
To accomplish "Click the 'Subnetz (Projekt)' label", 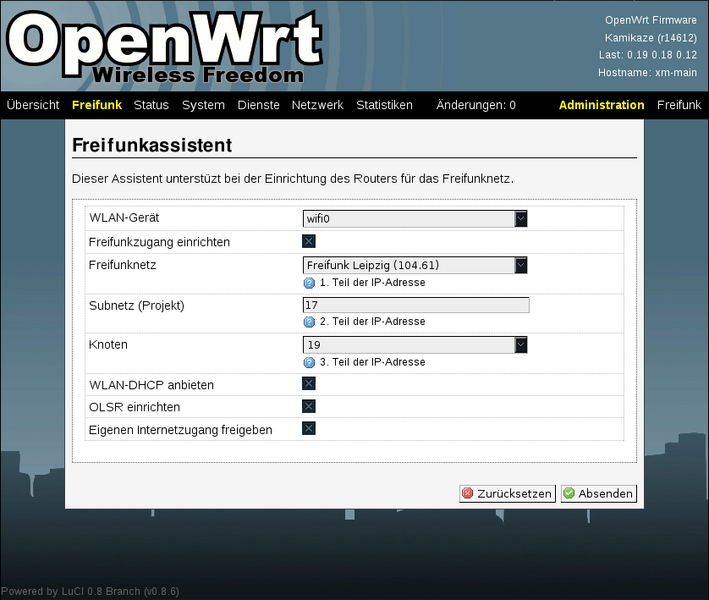I will pyautogui.click(x=137, y=306).
